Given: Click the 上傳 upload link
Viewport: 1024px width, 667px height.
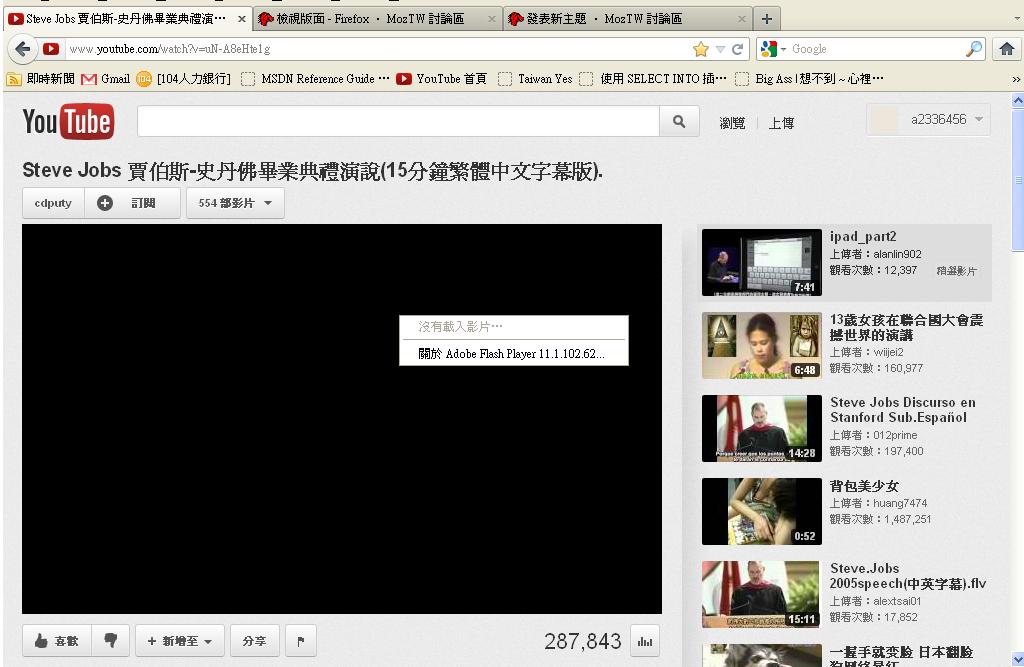Looking at the screenshot, I should click(x=781, y=123).
